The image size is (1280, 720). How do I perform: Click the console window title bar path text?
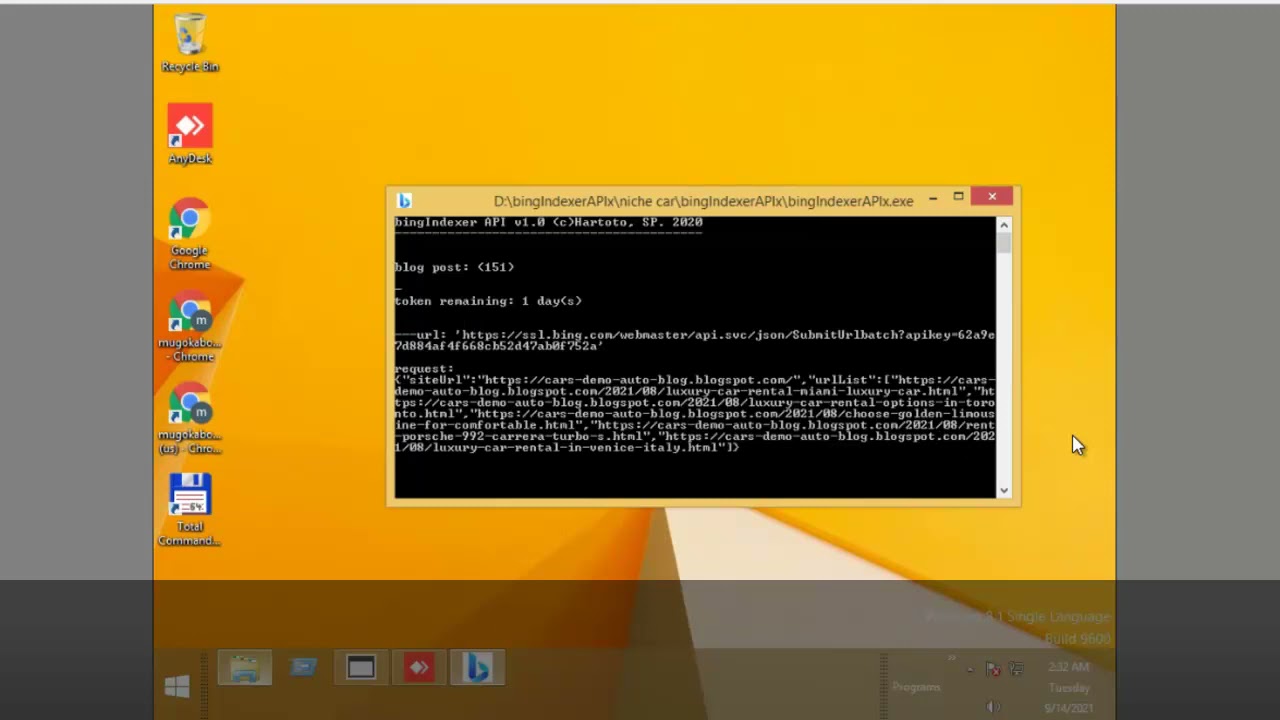pyautogui.click(x=703, y=201)
